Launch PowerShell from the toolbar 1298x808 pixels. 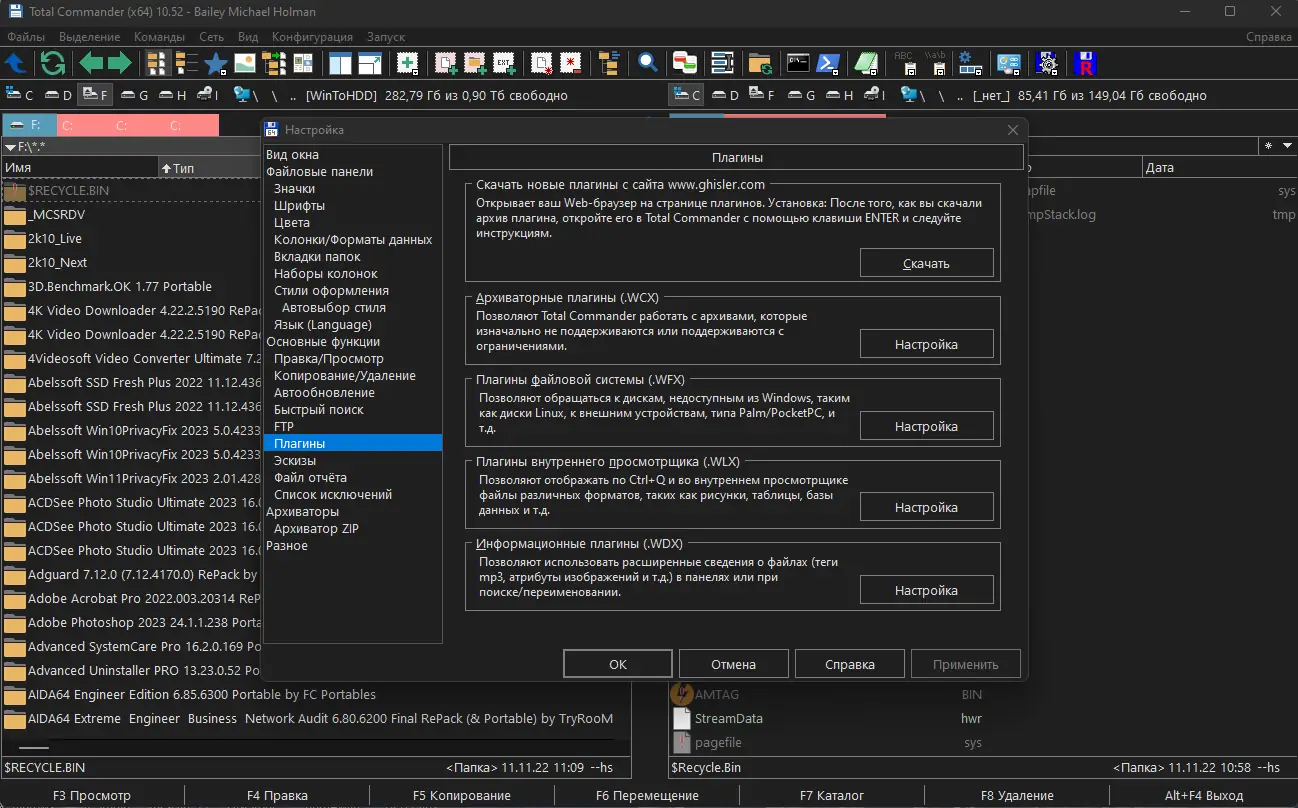tap(828, 63)
